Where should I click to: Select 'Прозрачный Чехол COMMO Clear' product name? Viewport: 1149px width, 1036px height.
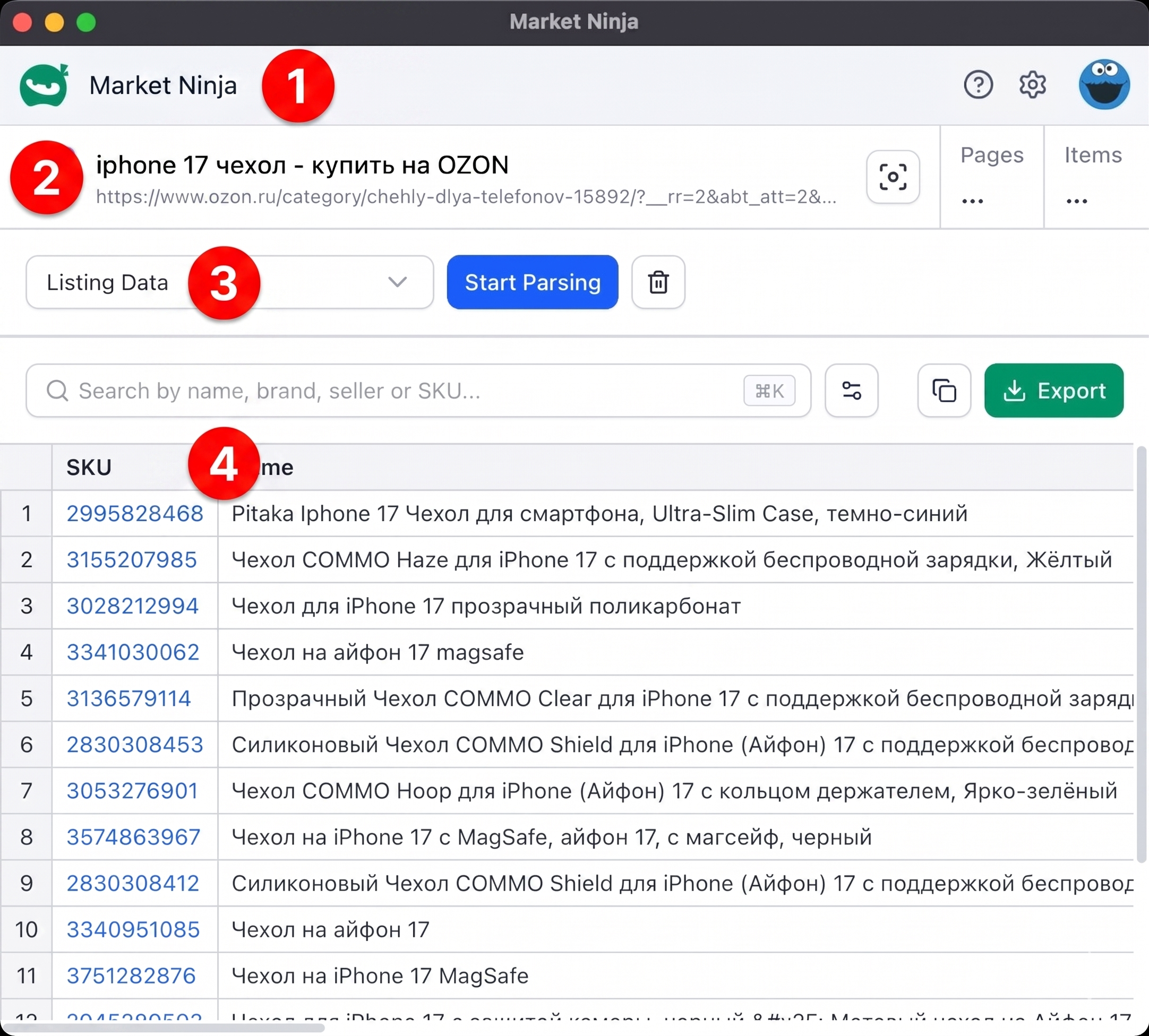(x=682, y=698)
